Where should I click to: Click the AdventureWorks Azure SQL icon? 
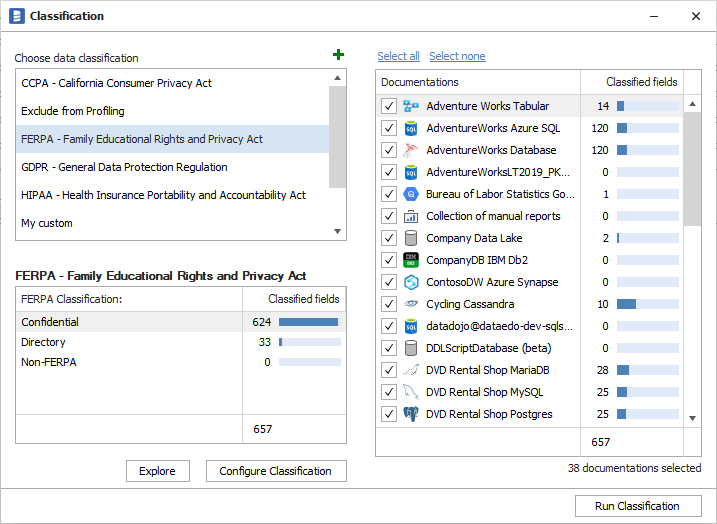pos(410,128)
